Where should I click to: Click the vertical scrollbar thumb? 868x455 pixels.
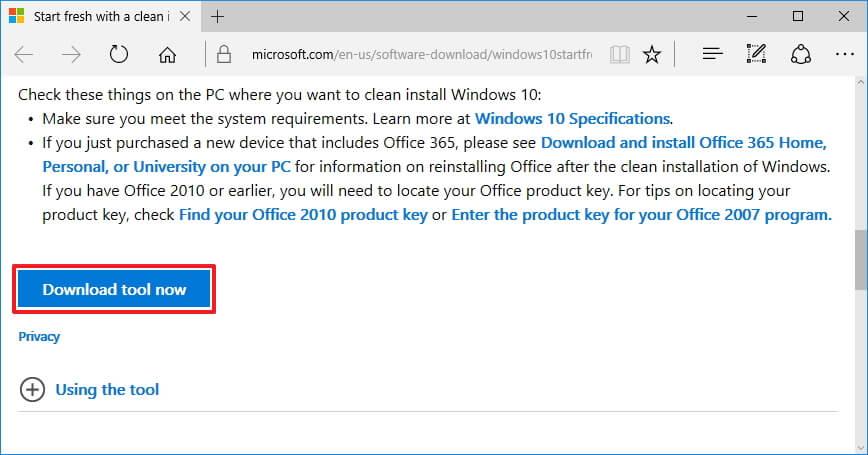[x=860, y=260]
